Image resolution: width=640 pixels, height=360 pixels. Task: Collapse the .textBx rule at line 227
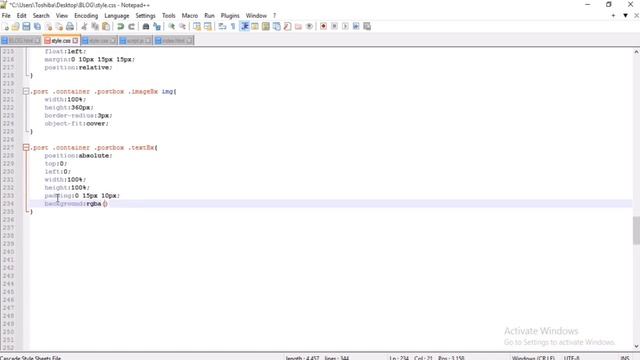[x=26, y=147]
